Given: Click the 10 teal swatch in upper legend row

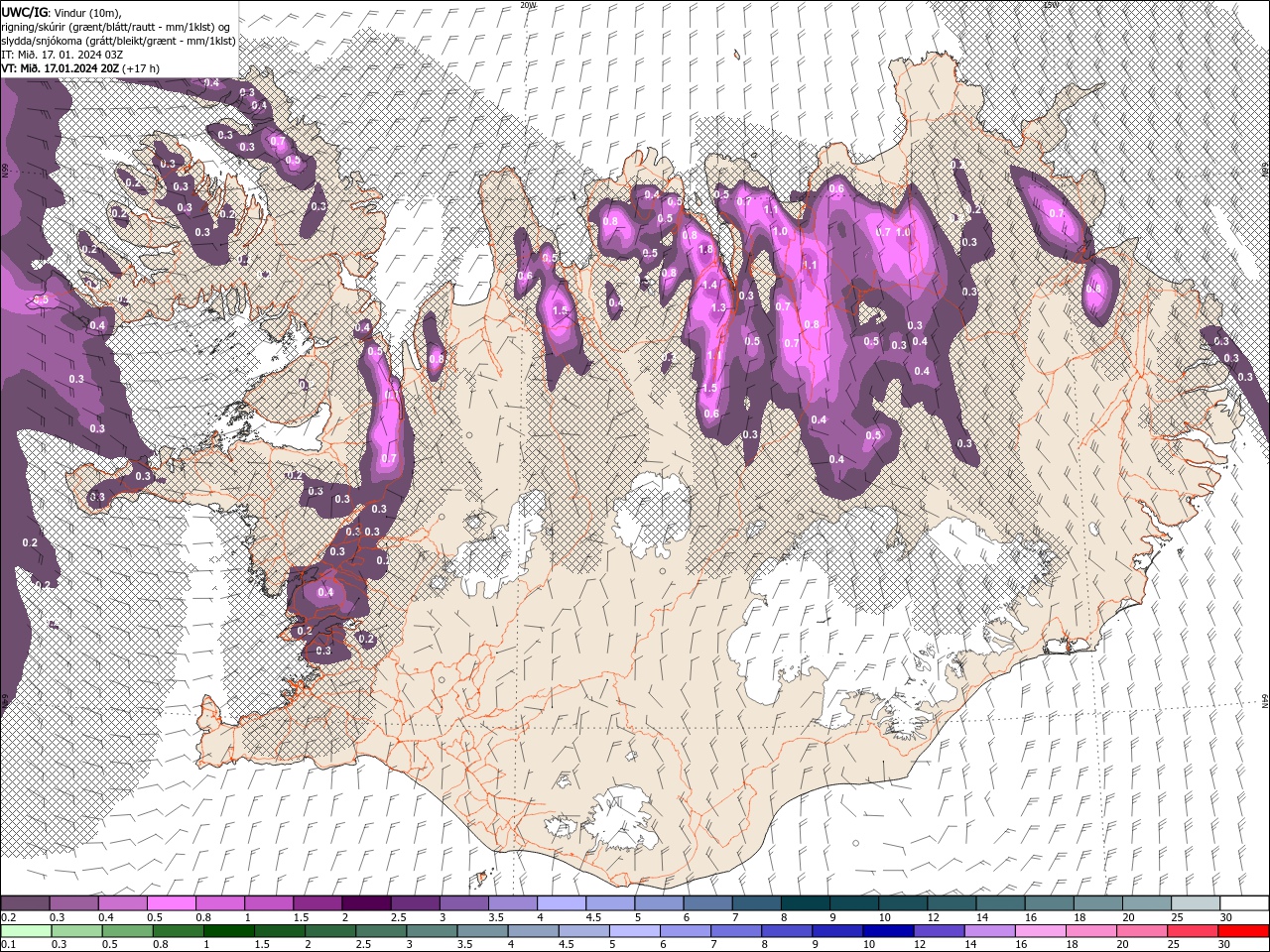Looking at the screenshot, I should click(x=902, y=903).
